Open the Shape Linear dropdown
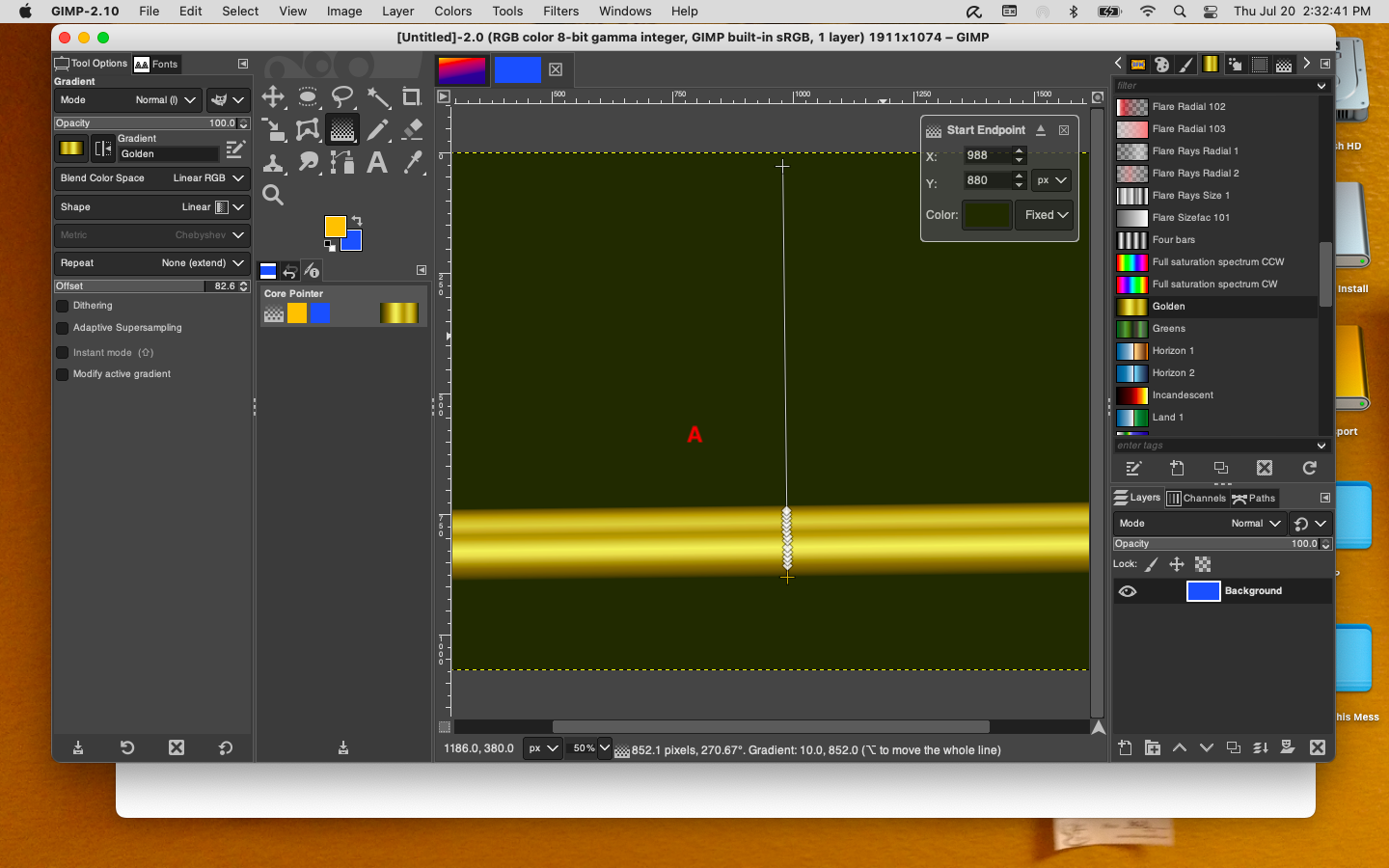 pyautogui.click(x=151, y=207)
